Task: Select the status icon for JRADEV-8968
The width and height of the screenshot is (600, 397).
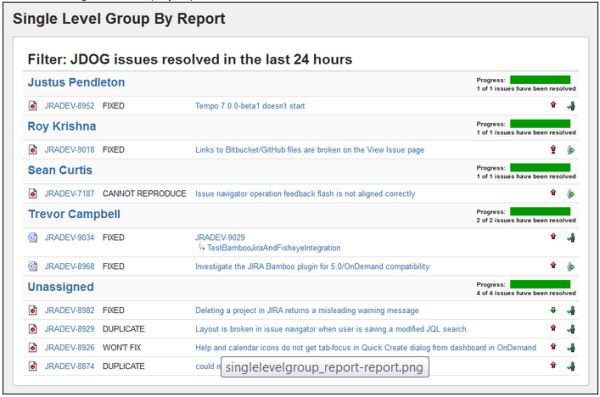Action: [571, 266]
